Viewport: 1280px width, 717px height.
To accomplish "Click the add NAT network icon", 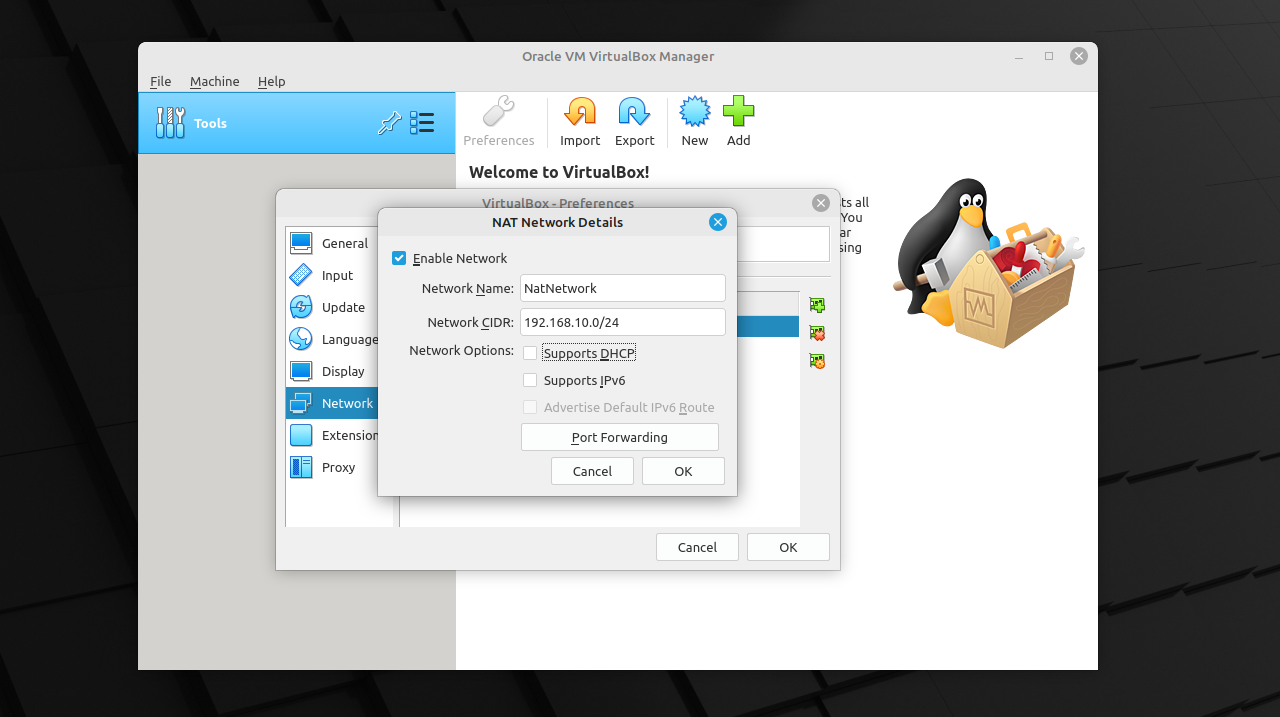I will coord(817,305).
